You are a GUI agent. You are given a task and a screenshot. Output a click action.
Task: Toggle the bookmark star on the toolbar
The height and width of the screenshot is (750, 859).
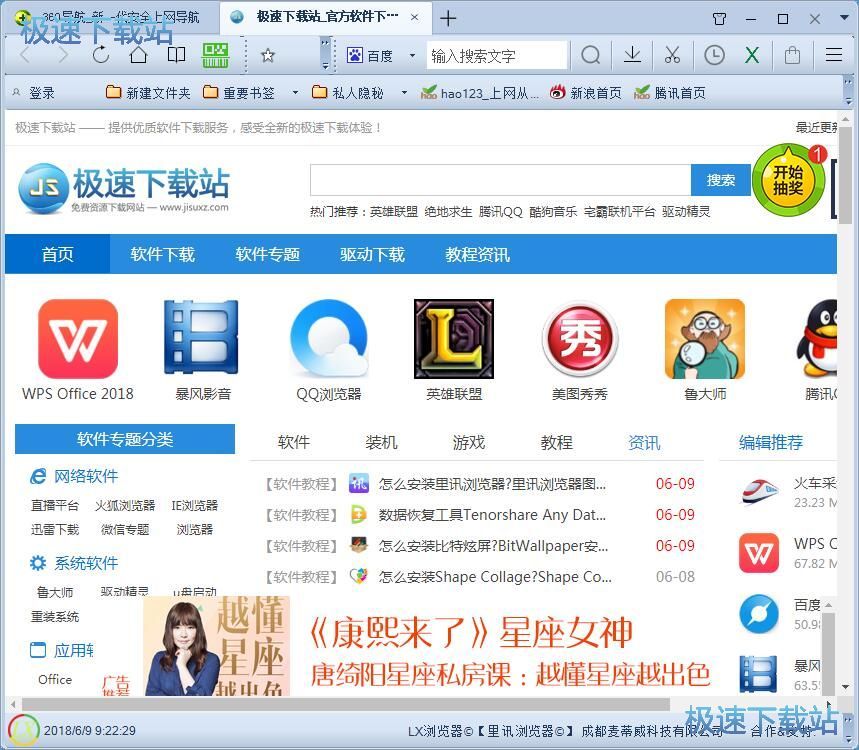pyautogui.click(x=266, y=56)
